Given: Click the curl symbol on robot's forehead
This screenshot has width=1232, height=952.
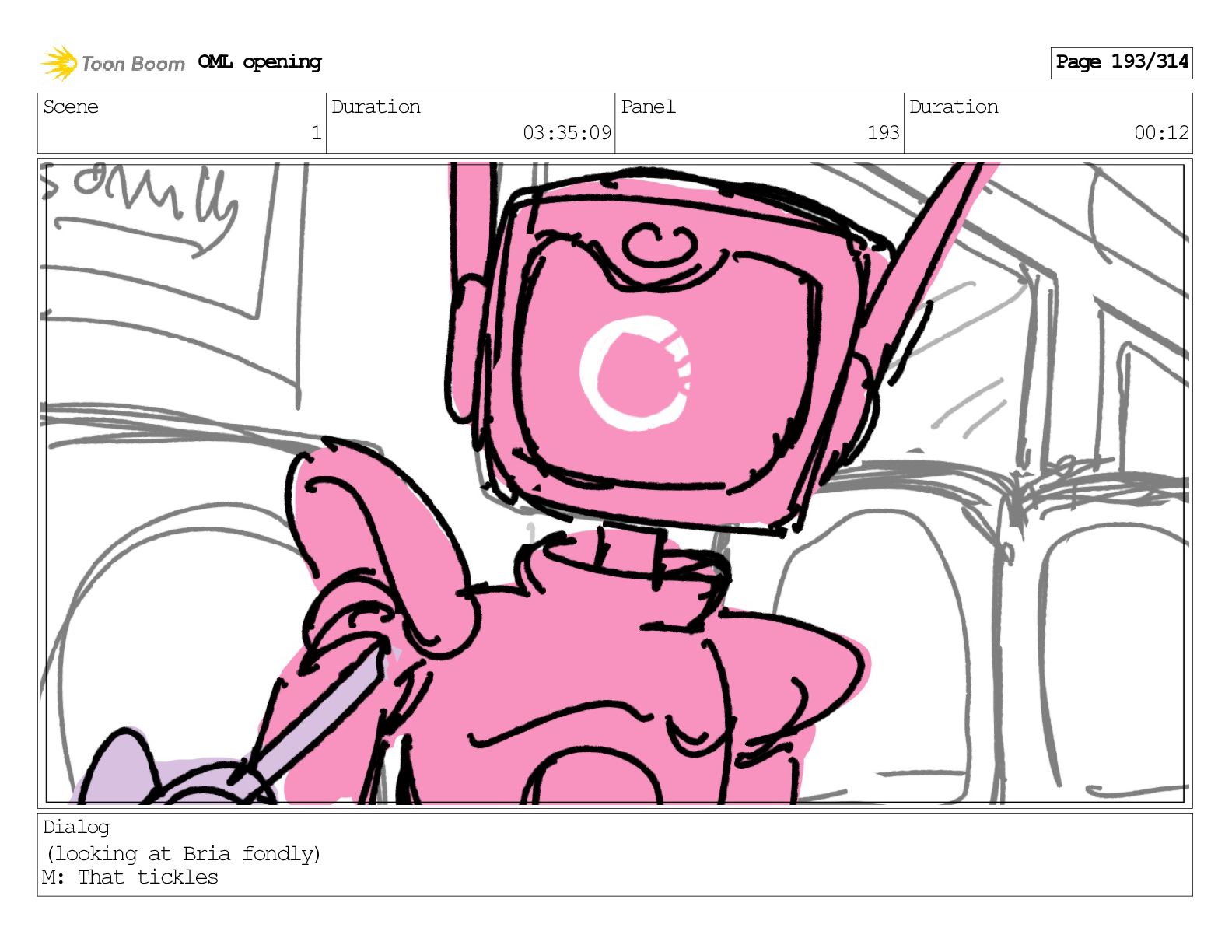Looking at the screenshot, I should click(x=660, y=245).
